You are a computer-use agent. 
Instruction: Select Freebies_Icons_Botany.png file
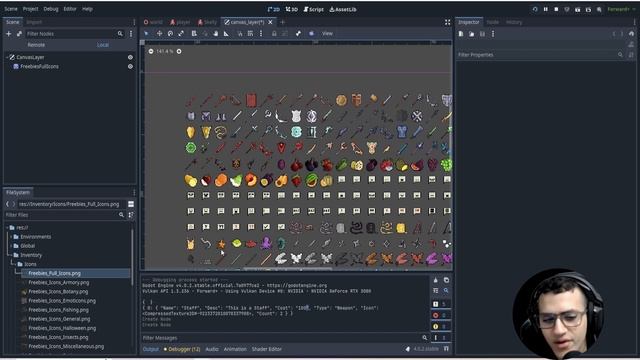pos(58,291)
